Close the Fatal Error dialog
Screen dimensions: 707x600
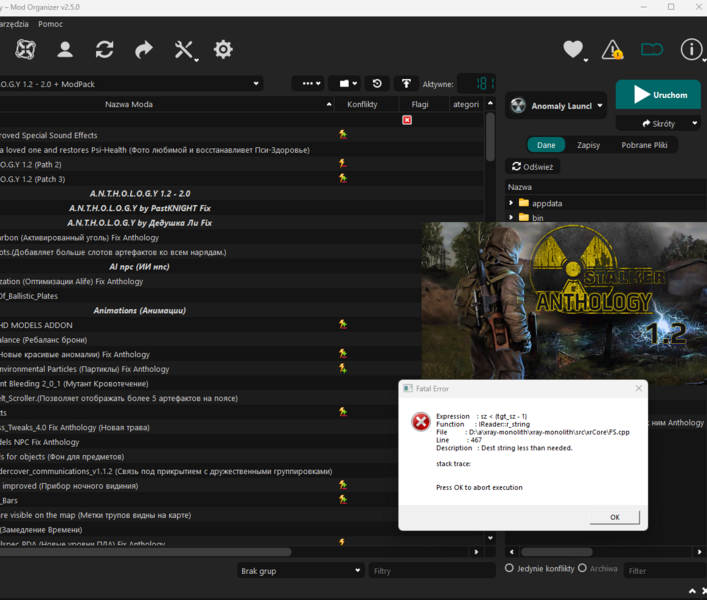[638, 388]
